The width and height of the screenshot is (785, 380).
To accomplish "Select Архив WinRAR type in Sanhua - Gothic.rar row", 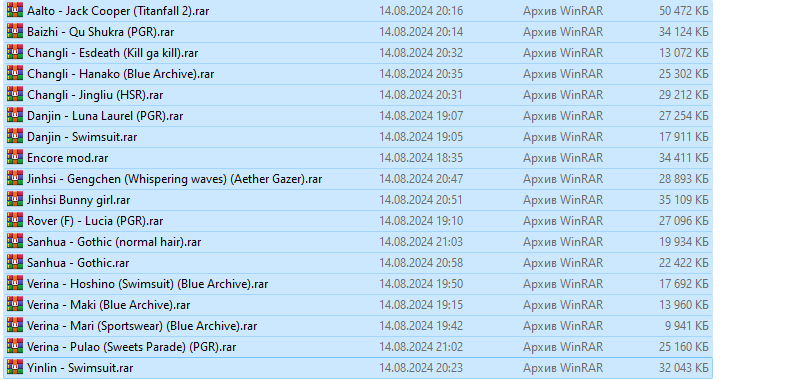I will (563, 263).
